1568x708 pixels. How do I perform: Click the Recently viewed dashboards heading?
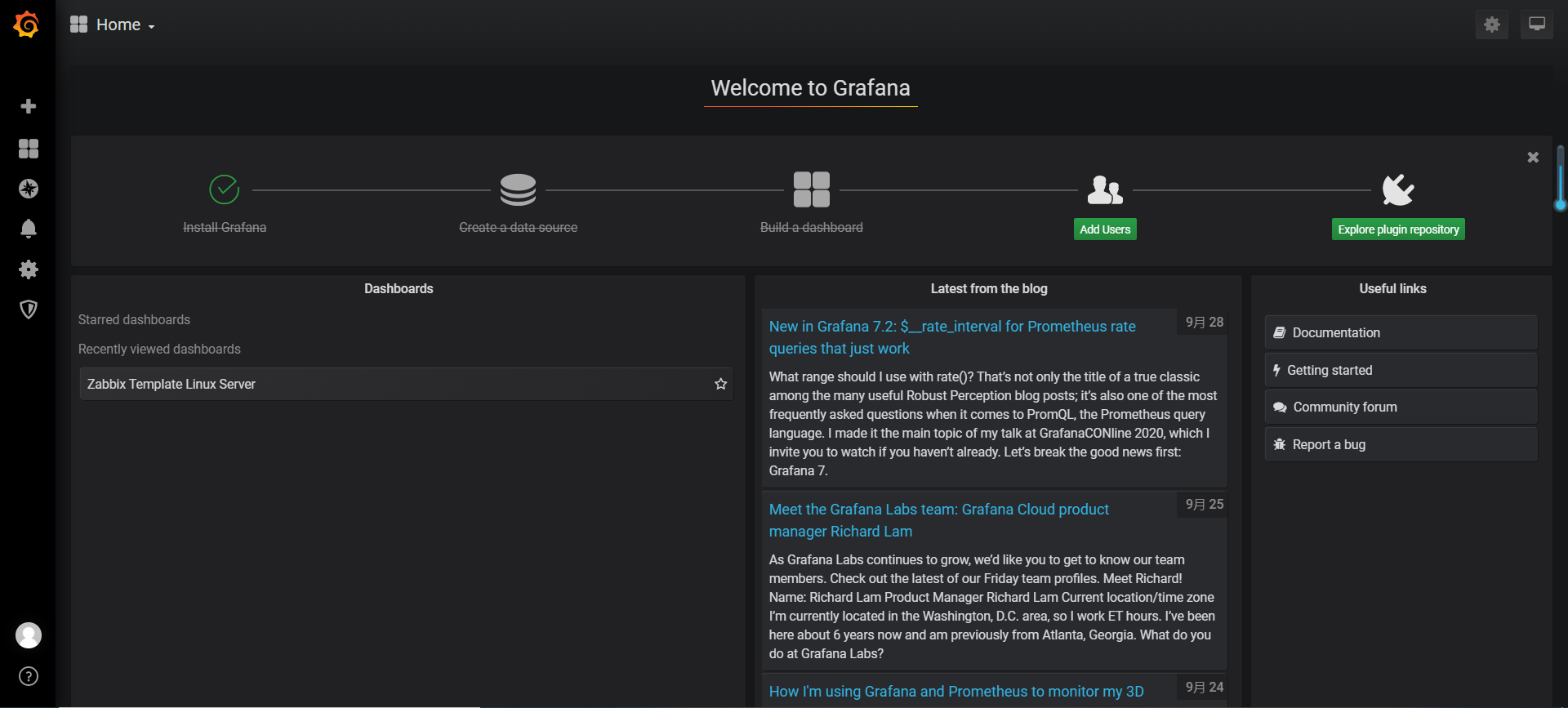tap(159, 350)
